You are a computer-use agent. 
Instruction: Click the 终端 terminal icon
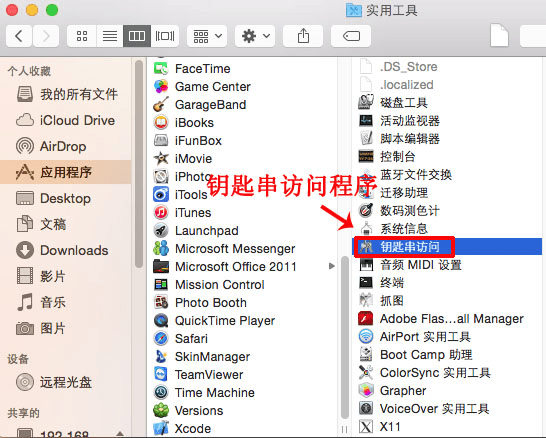366,282
